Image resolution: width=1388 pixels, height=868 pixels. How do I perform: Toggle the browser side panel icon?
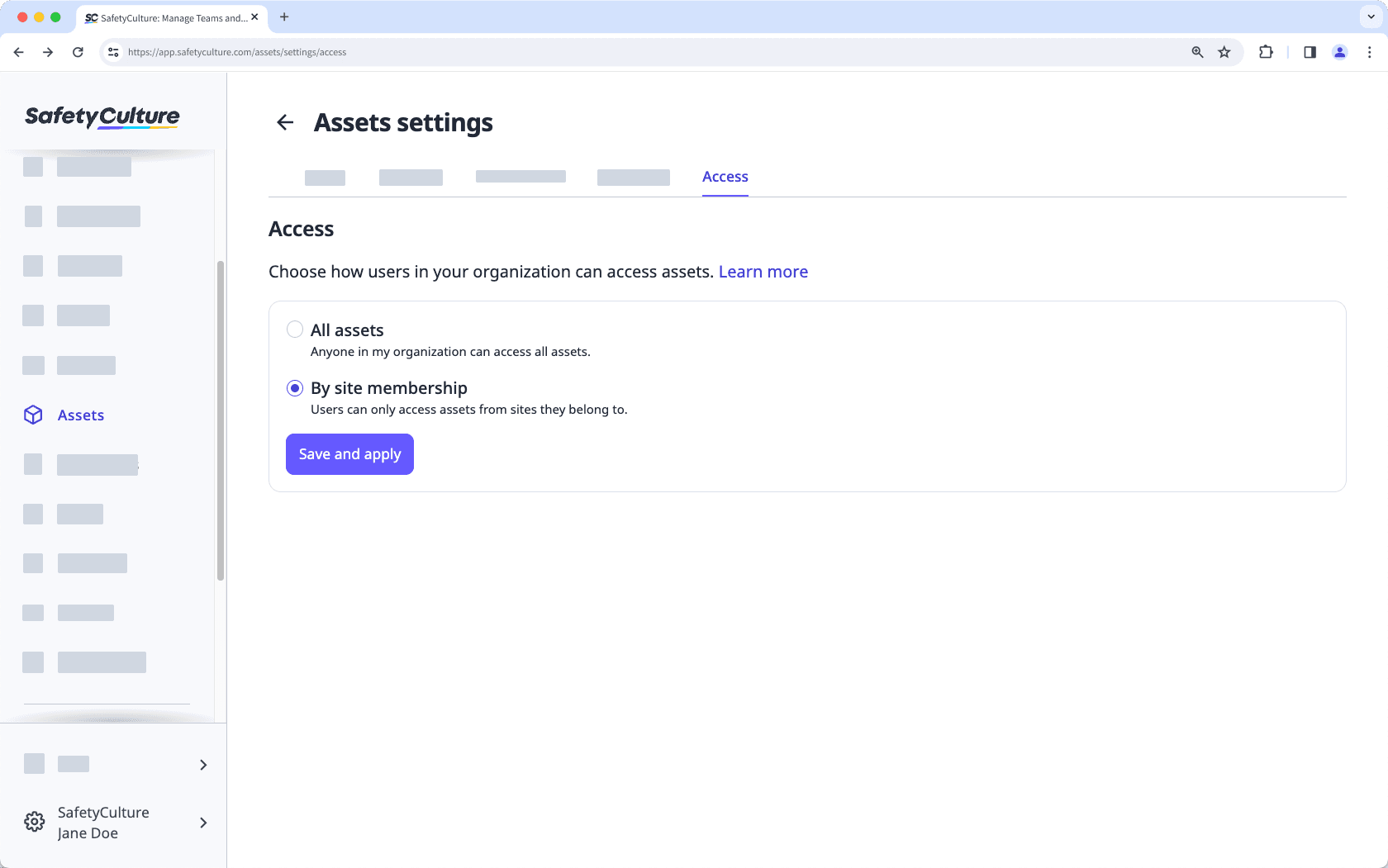click(x=1309, y=51)
